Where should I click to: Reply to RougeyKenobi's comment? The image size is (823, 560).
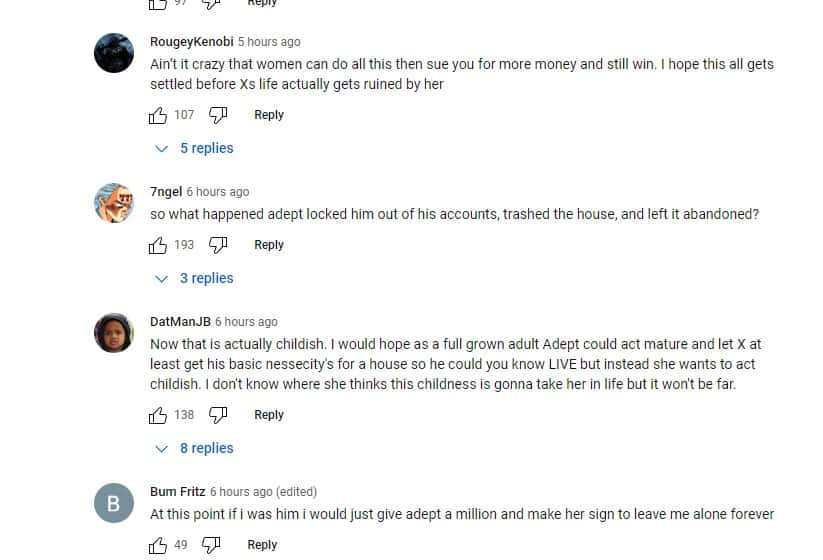click(x=269, y=115)
